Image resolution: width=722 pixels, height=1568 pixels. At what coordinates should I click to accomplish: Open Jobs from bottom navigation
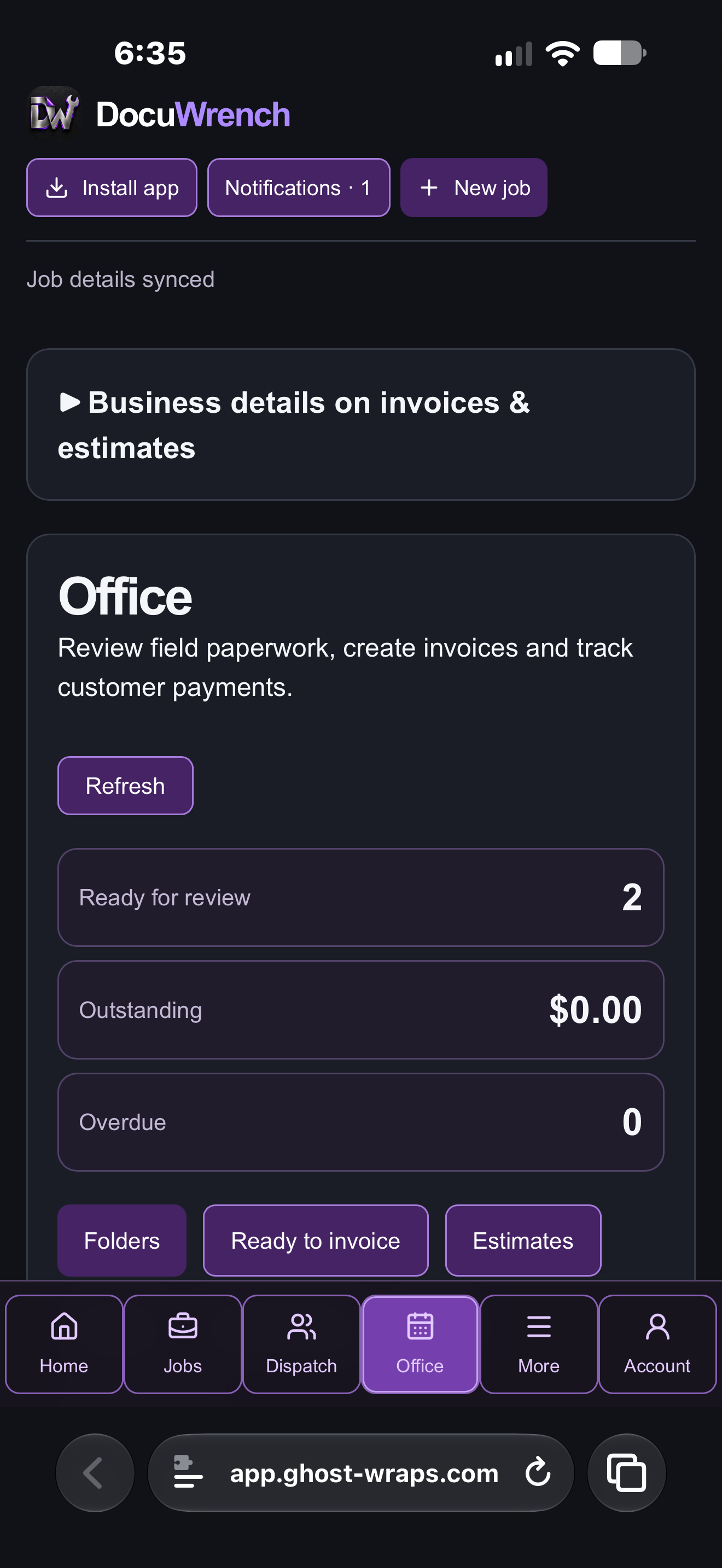click(183, 1344)
